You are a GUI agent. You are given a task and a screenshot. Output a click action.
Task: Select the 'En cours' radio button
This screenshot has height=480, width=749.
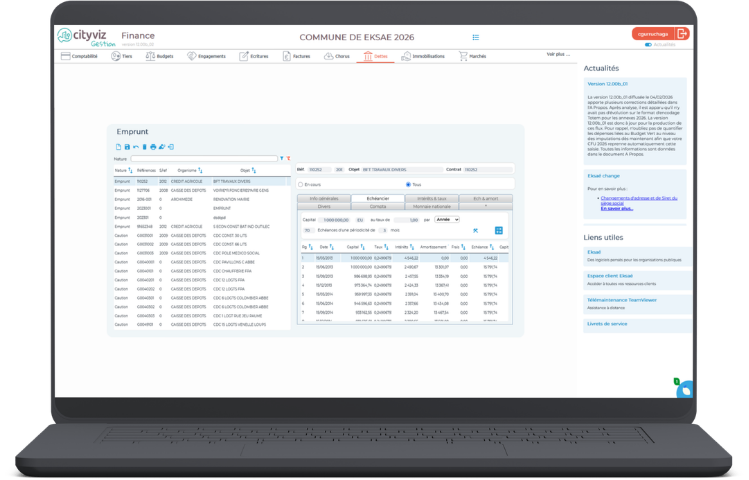[x=301, y=184]
